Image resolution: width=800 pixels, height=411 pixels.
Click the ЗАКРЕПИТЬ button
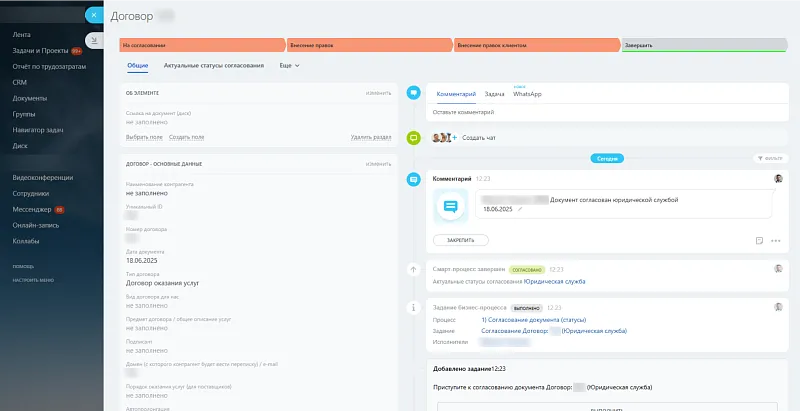(461, 240)
